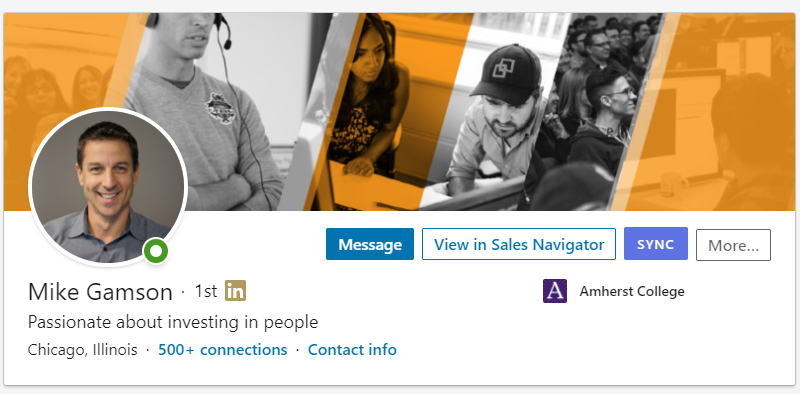Click the green online status indicator
The image size is (800, 394).
click(x=156, y=251)
